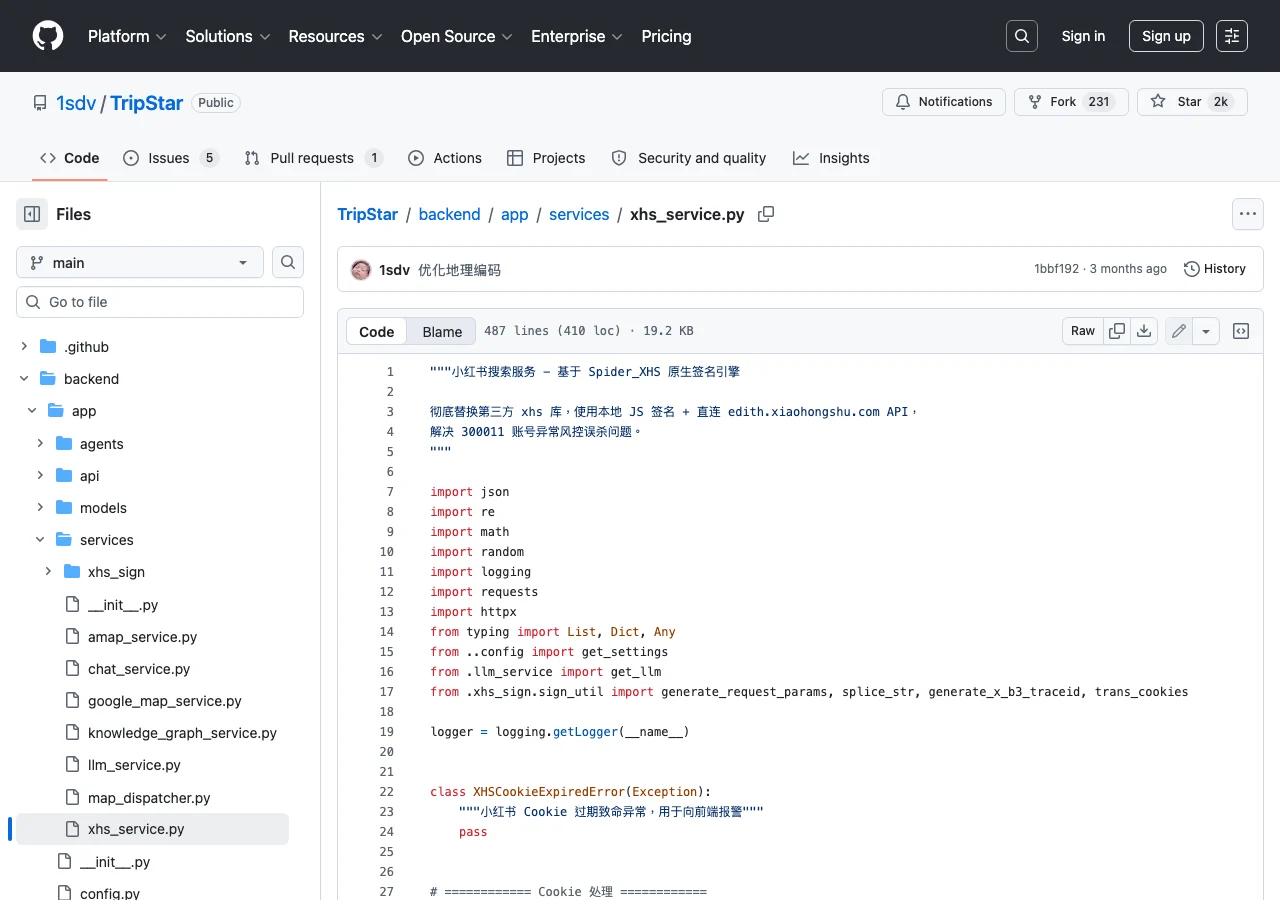Screen dimensions: 1280x900
Task: Copy raw file icon
Action: pos(1117,331)
